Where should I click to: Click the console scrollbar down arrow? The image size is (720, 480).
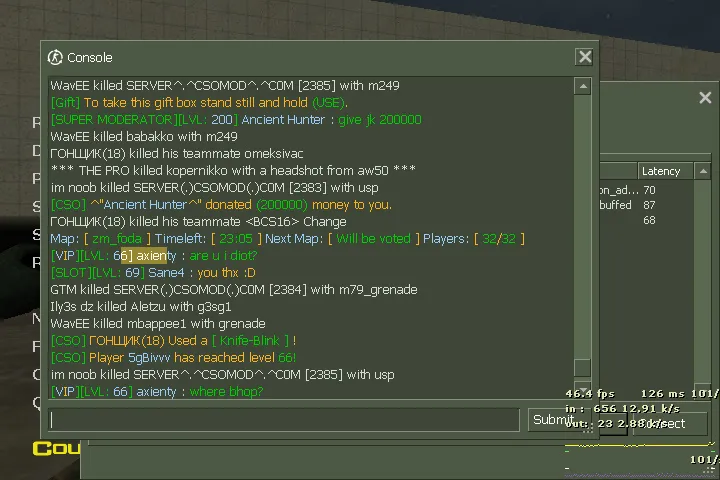click(x=583, y=389)
